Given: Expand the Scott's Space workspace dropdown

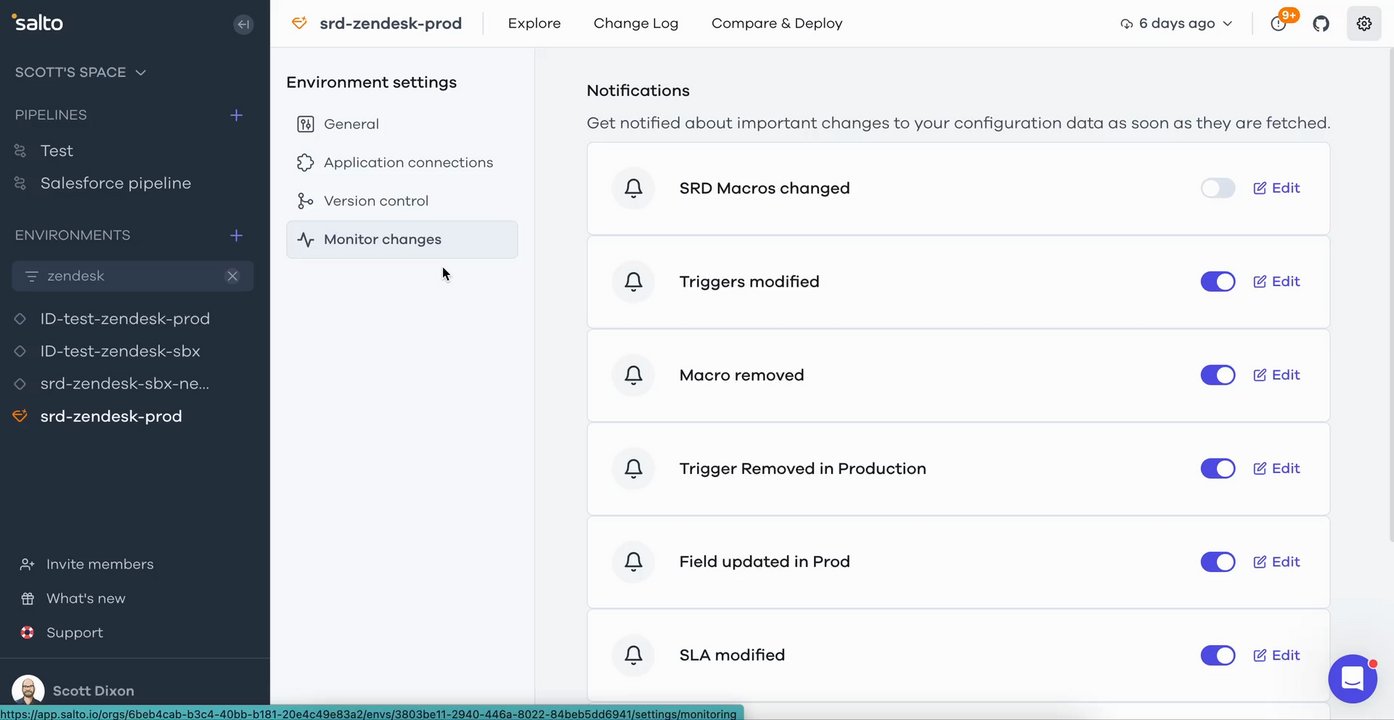Looking at the screenshot, I should coord(81,72).
